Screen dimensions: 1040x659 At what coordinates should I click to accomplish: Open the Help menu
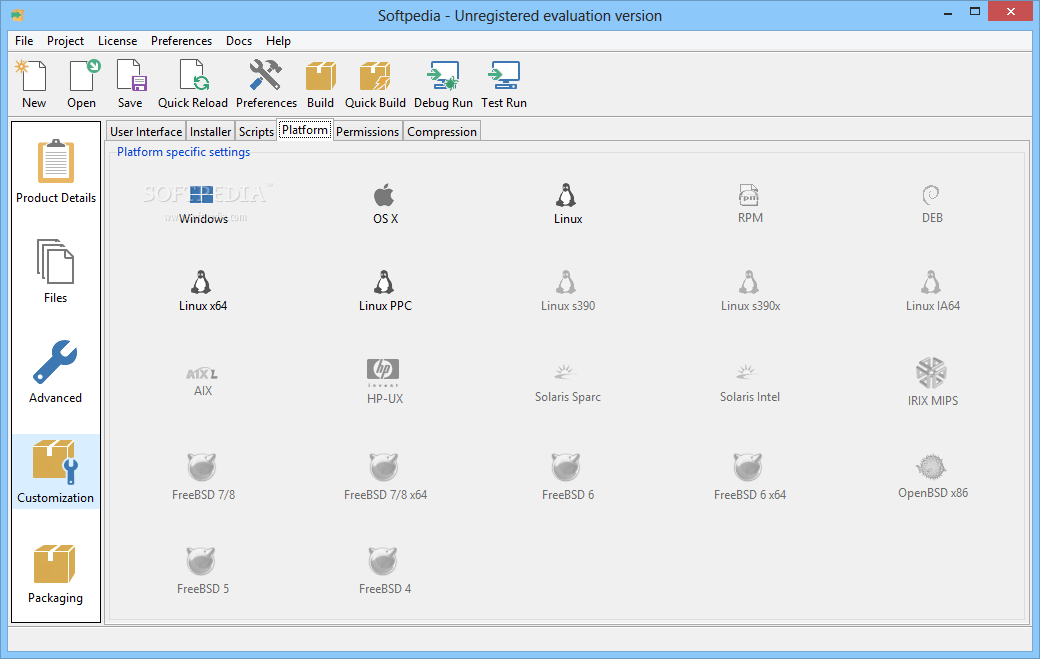click(279, 40)
